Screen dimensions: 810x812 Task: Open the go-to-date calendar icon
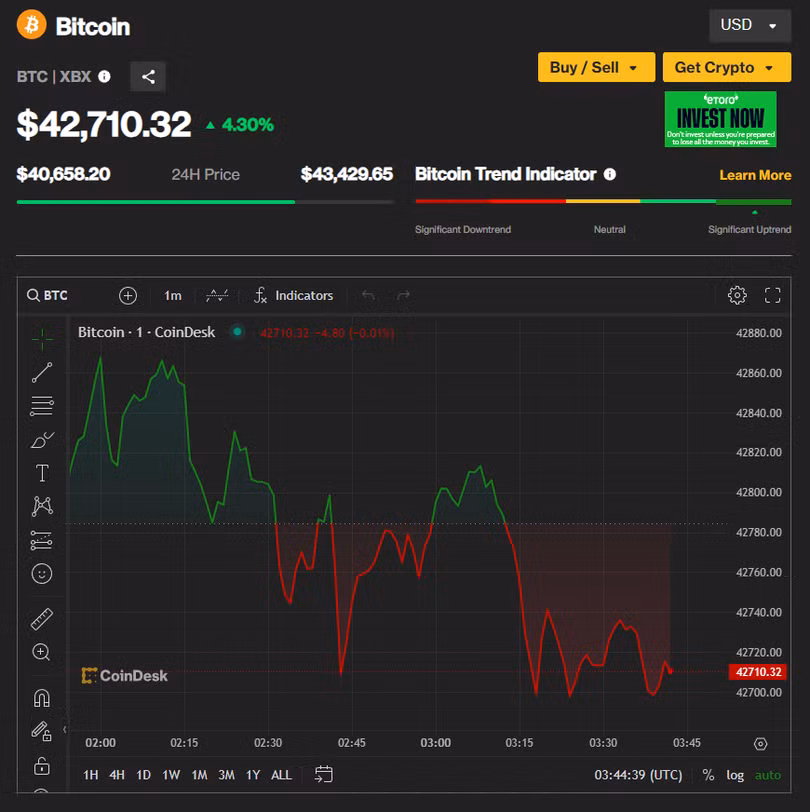click(324, 774)
